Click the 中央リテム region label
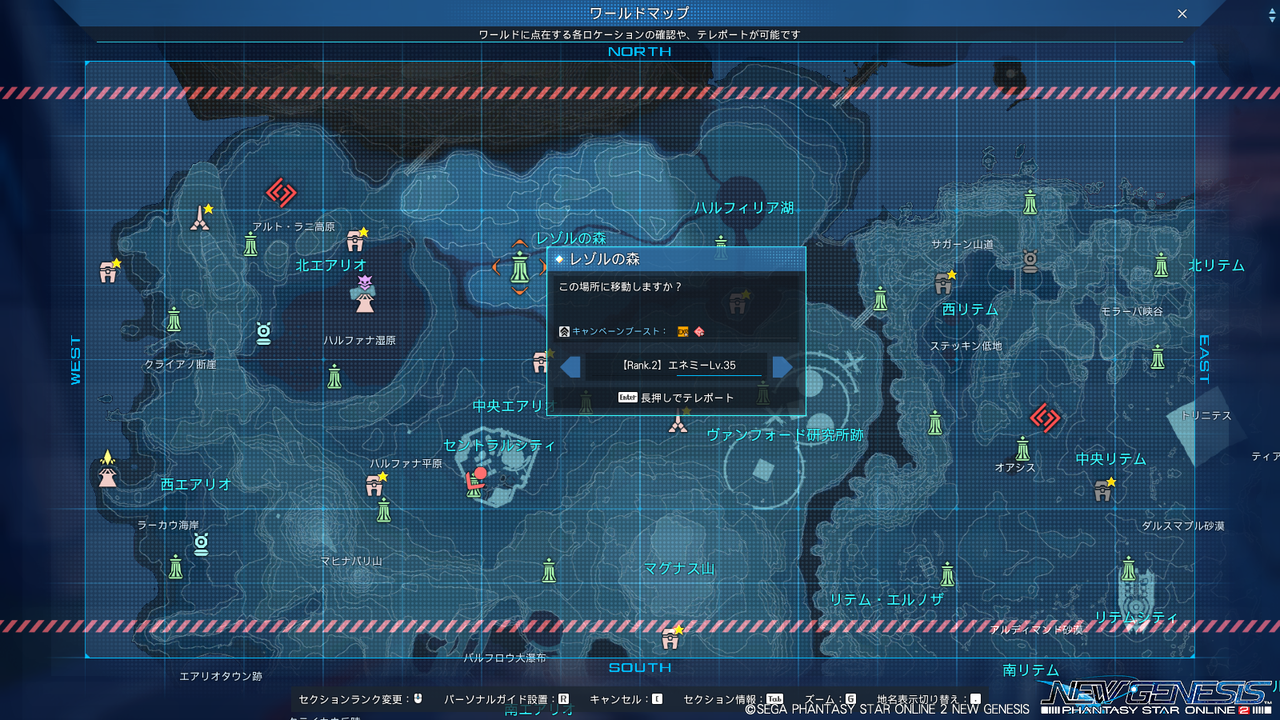The image size is (1280, 720). click(1111, 458)
